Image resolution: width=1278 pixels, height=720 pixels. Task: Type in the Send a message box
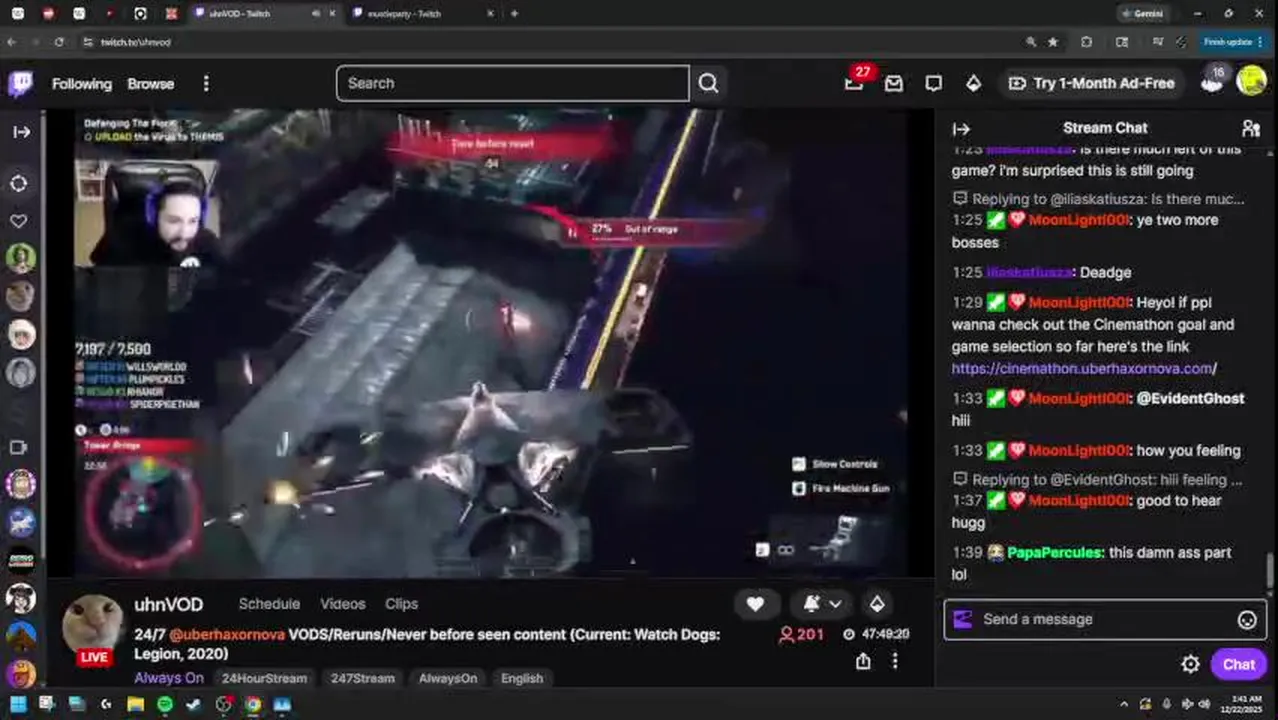[x=1105, y=619]
